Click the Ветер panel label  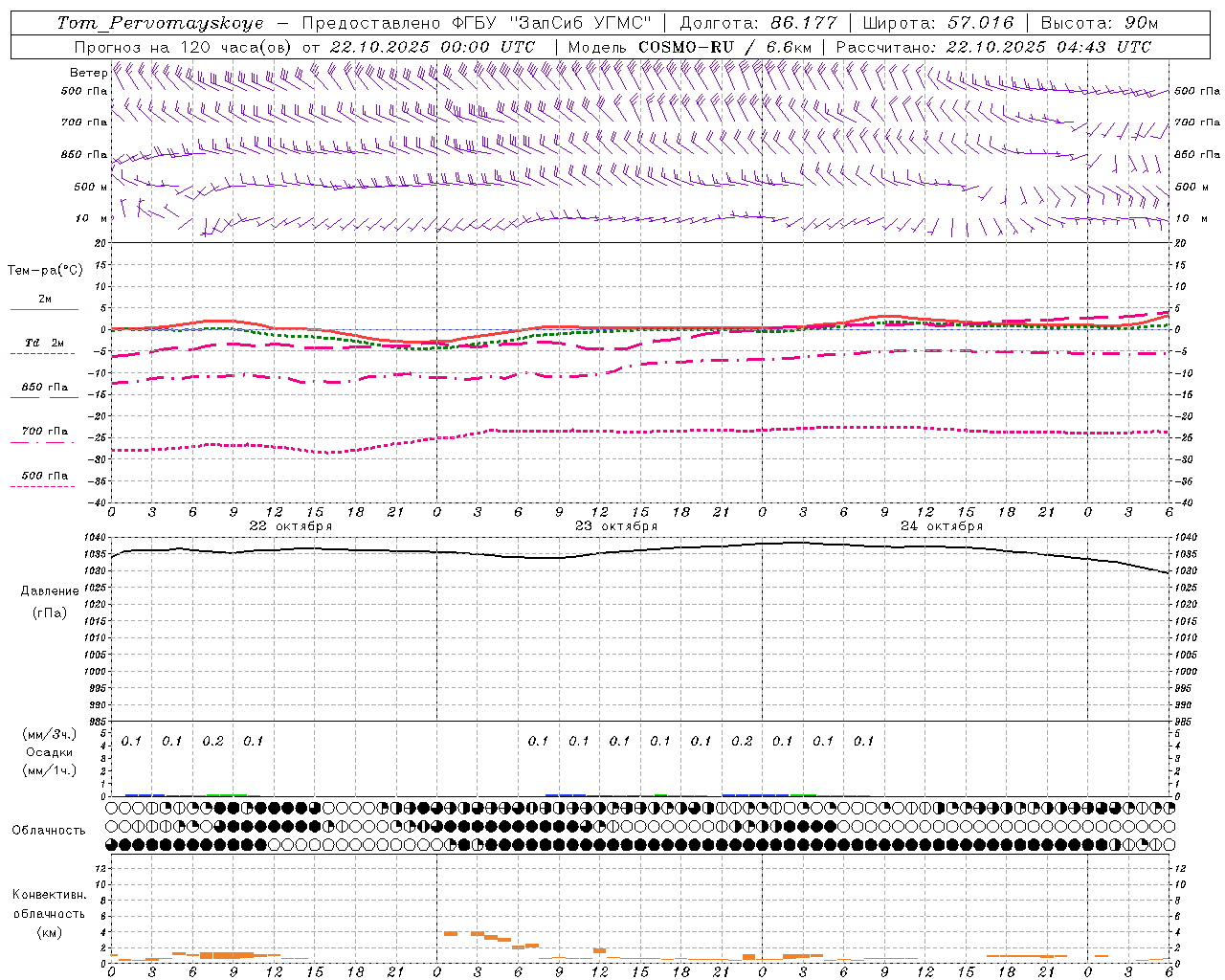pyautogui.click(x=88, y=73)
